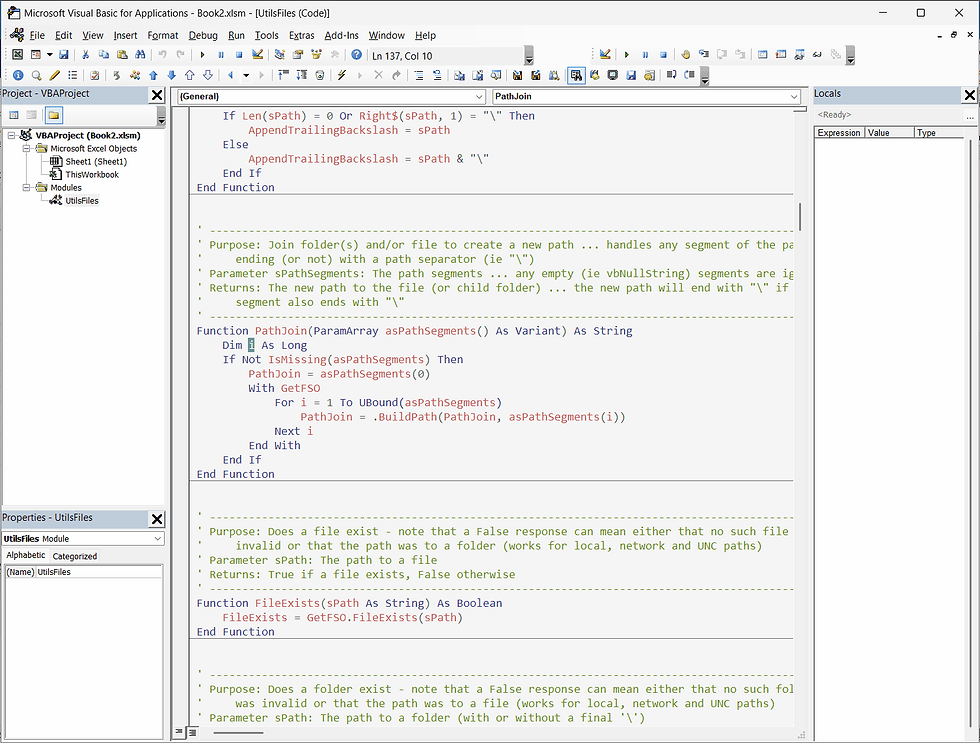
Task: Open dropdown arrow beside blue left navigation arrow
Action: coord(246,75)
